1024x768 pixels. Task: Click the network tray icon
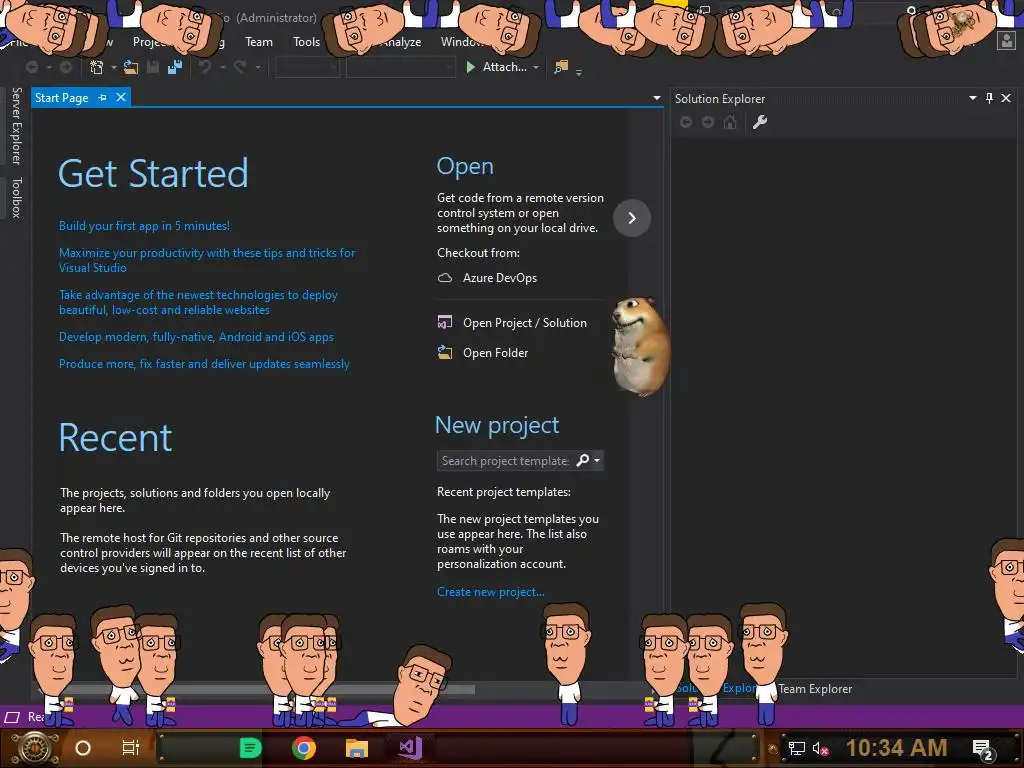(x=796, y=748)
